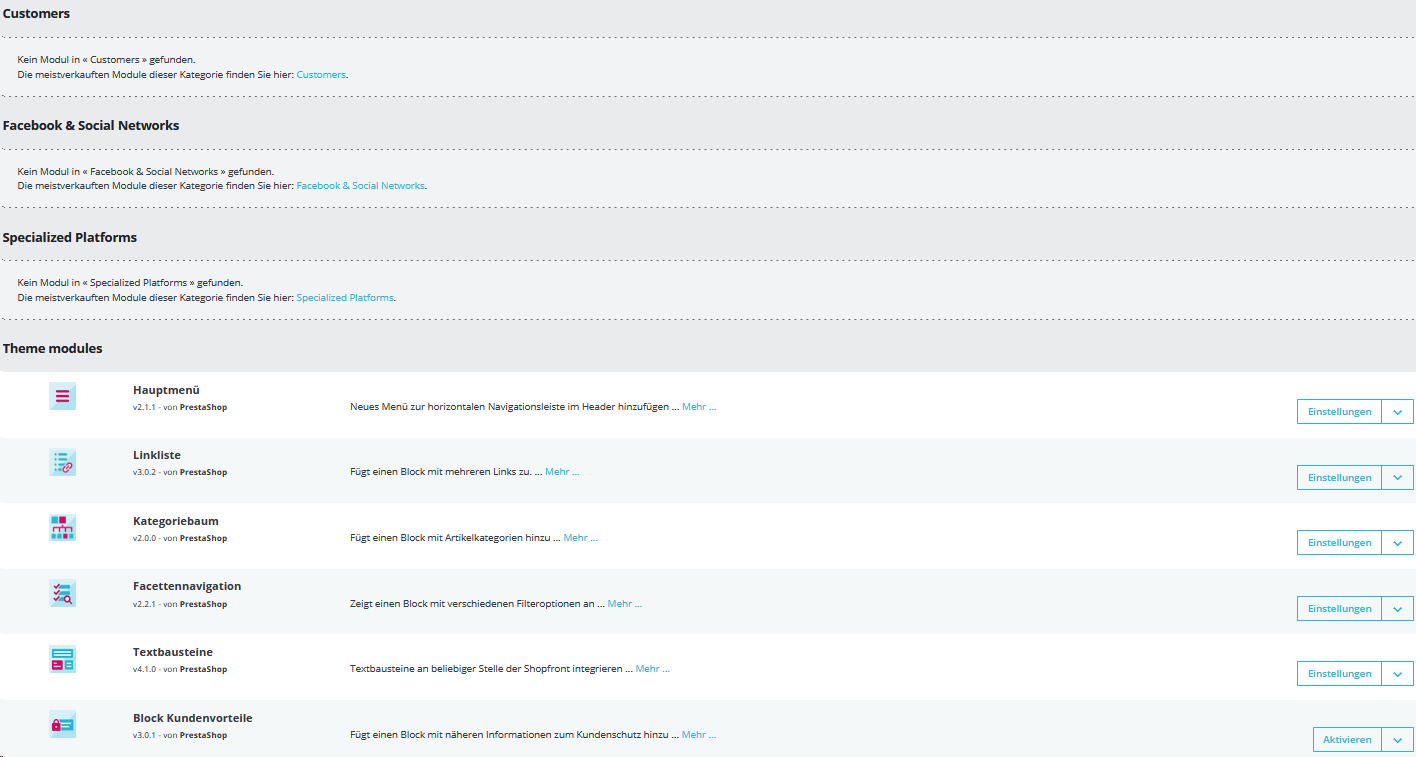
Task: Expand the dropdown arrow beside Linkliste's Einstellungen
Action: pyautogui.click(x=1398, y=478)
